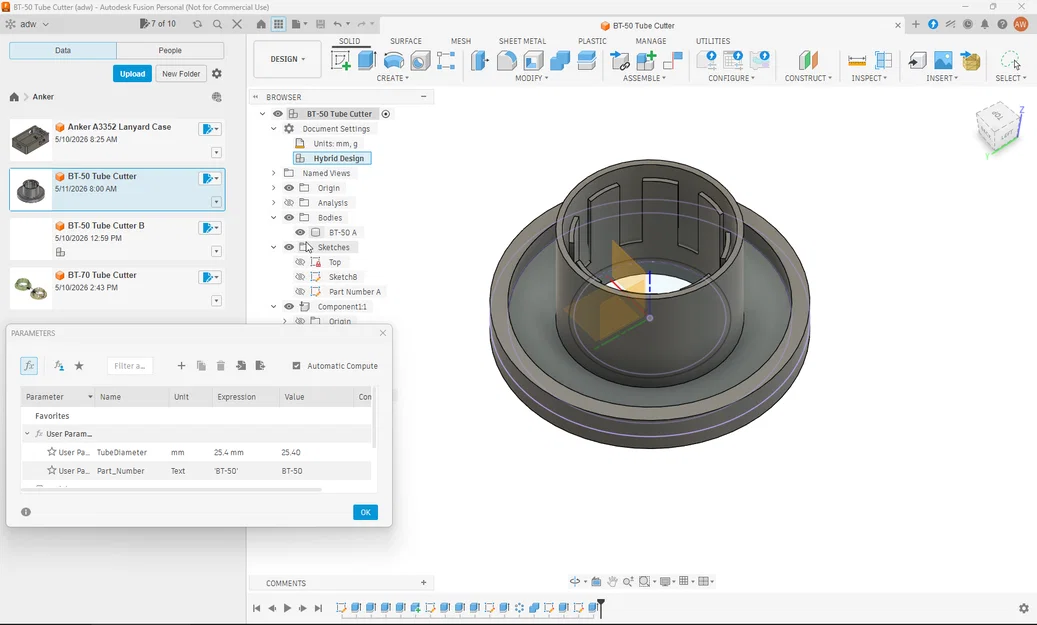Select the Extrude tool

point(366,60)
